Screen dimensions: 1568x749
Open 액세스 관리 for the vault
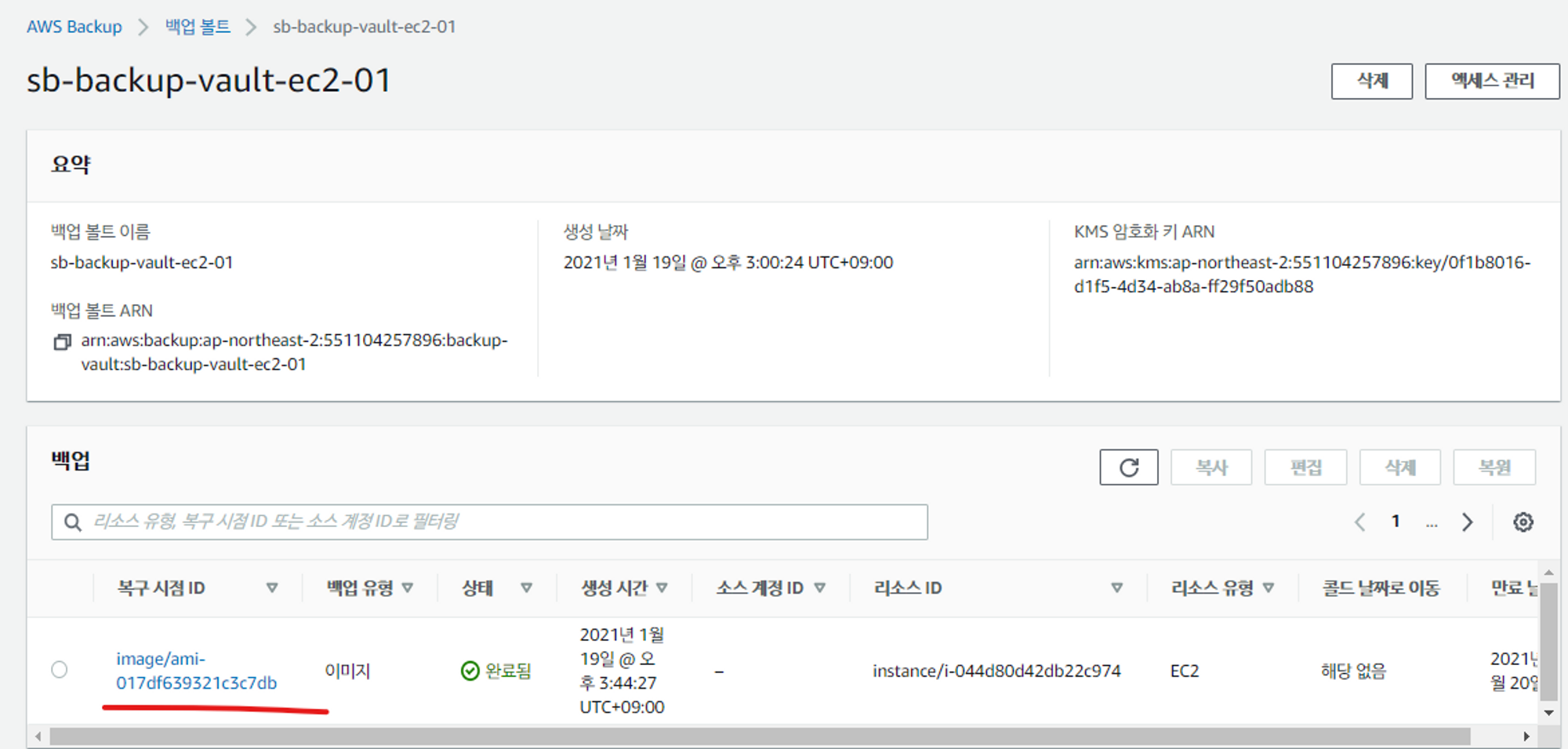1492,81
